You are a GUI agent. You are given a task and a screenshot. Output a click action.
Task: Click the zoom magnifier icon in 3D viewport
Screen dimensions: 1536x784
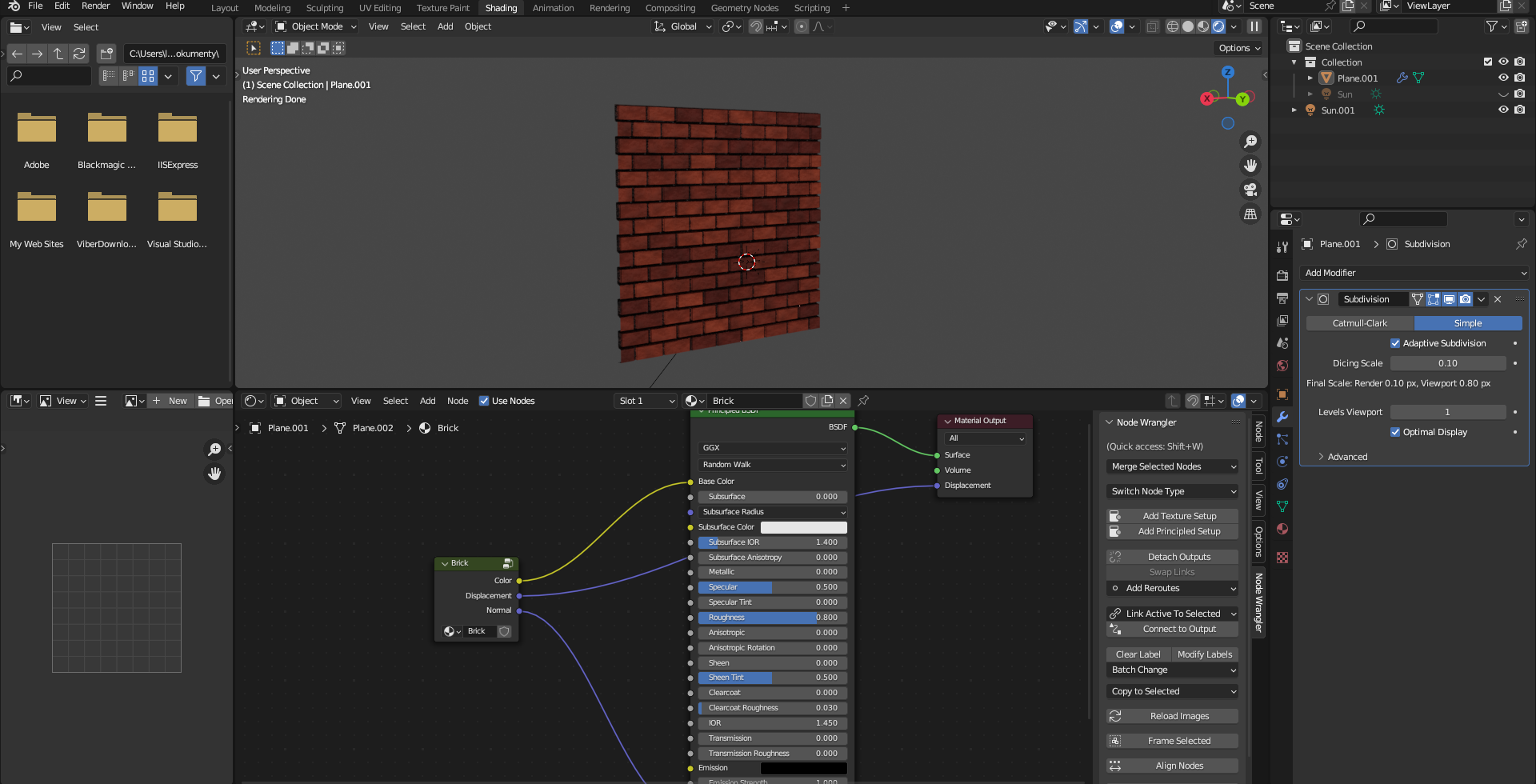(x=1250, y=142)
